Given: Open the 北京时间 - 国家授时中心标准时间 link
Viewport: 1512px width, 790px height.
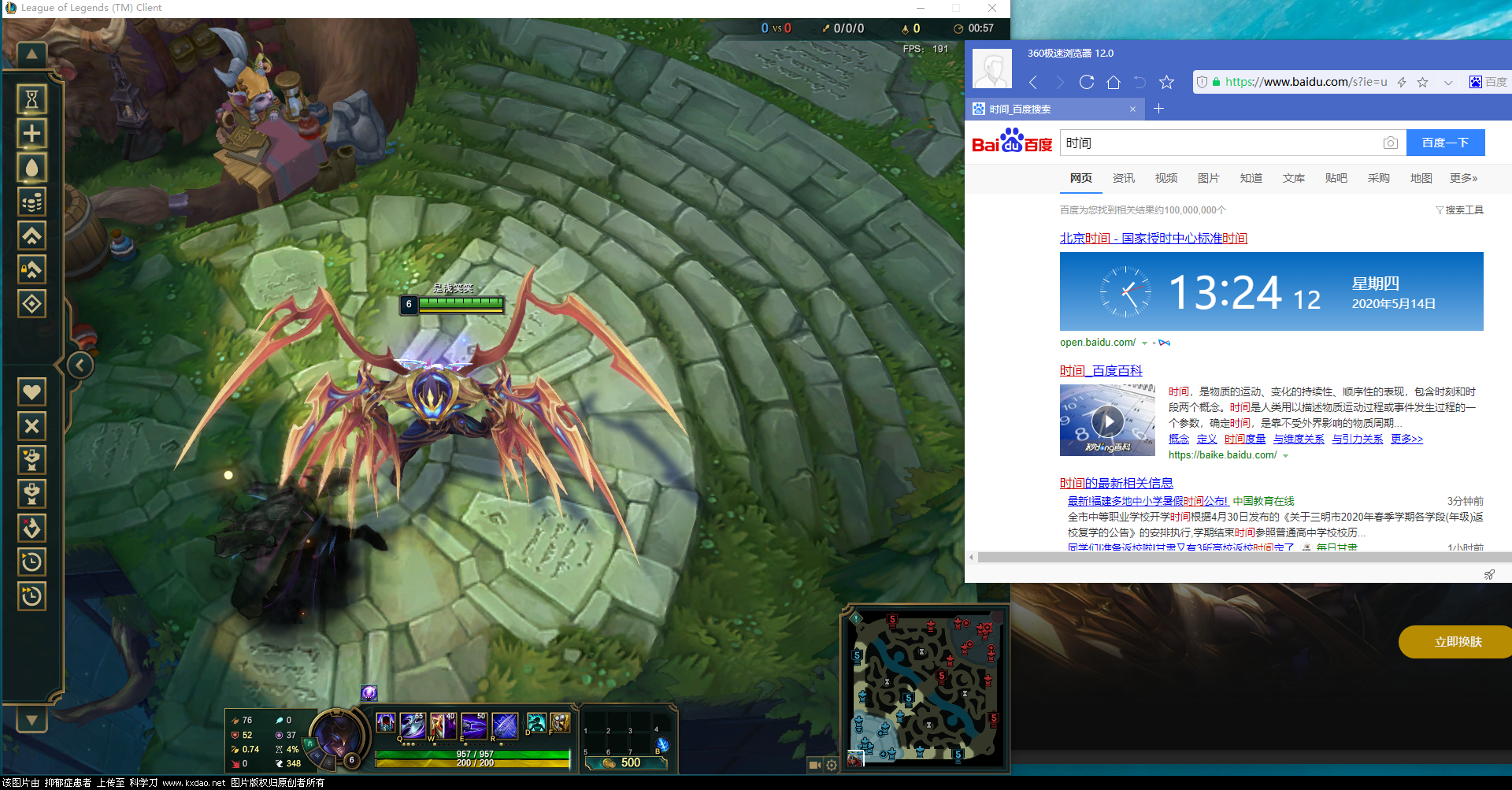Looking at the screenshot, I should click(x=1154, y=238).
